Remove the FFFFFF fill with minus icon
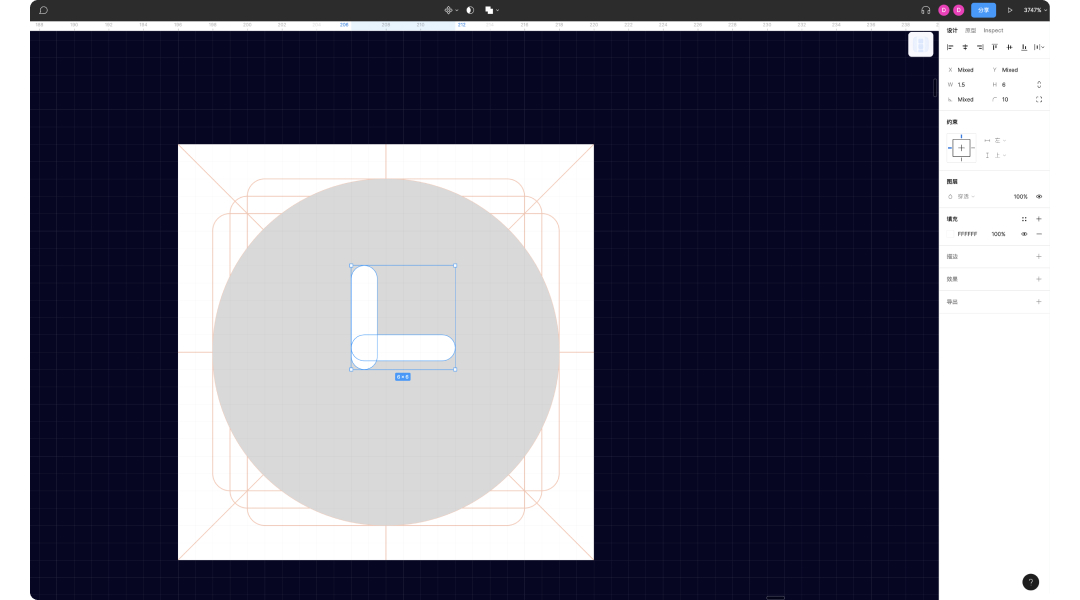Screen dimensions: 1080x600 1039,234
